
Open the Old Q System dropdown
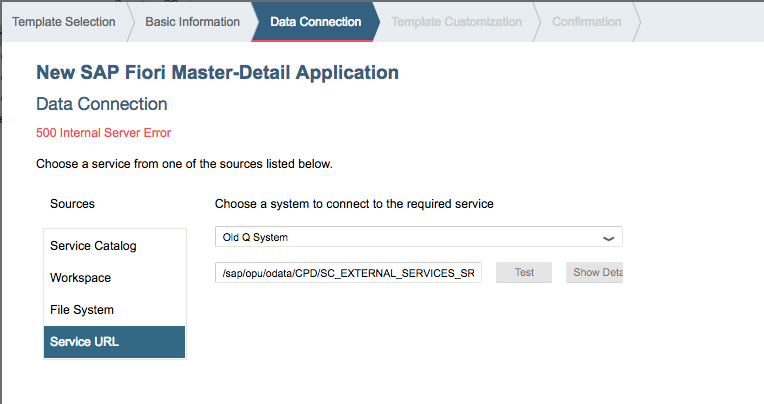tap(419, 237)
